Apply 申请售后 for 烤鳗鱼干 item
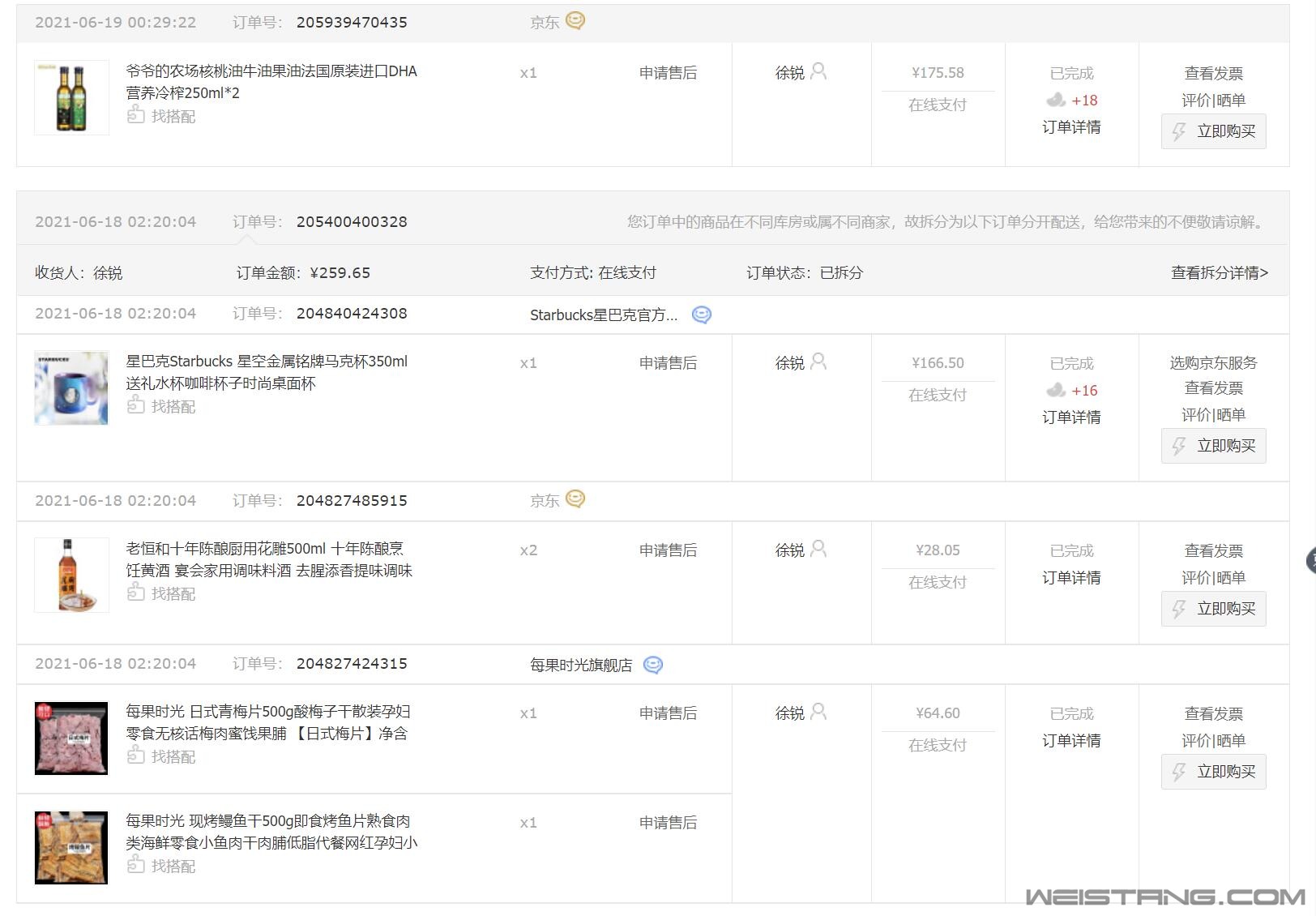Image resolution: width=1316 pixels, height=916 pixels. click(668, 823)
